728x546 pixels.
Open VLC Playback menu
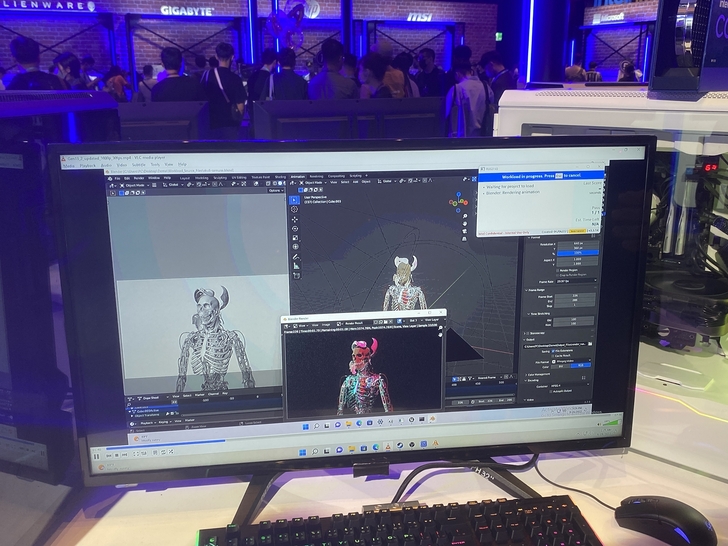pos(88,165)
